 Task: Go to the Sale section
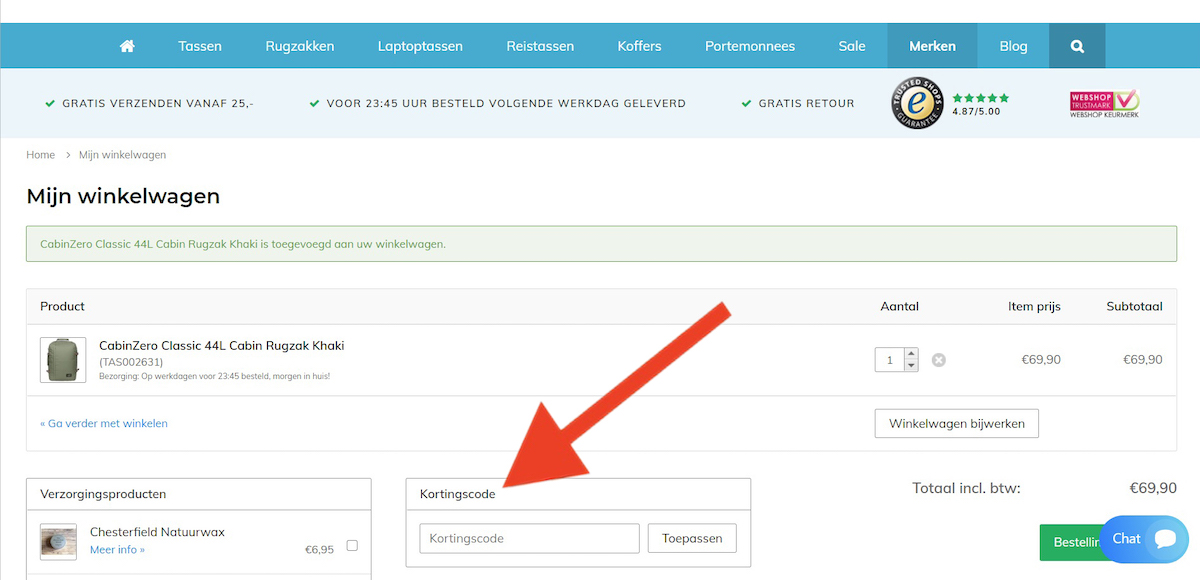(852, 46)
